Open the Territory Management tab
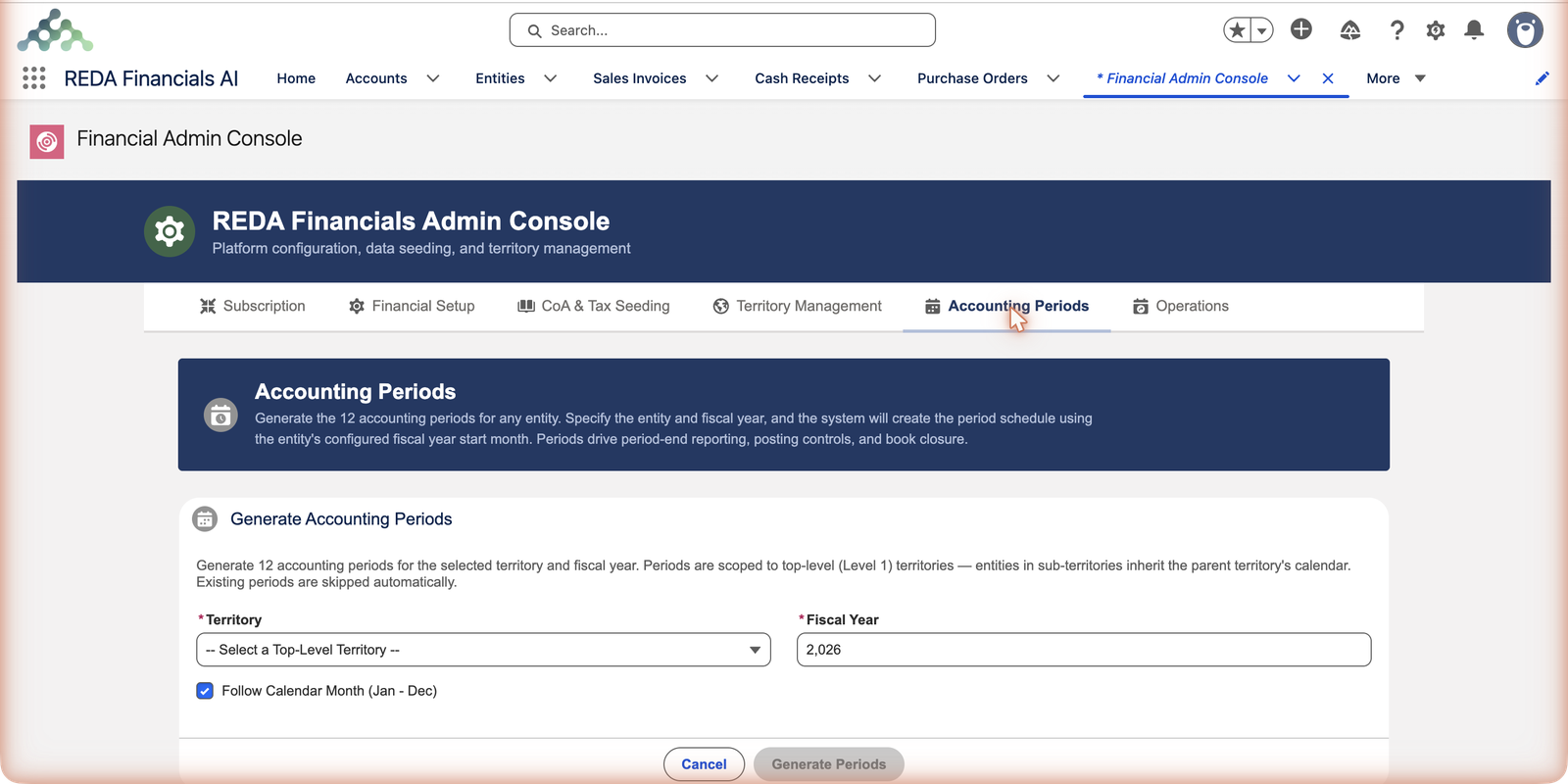The image size is (1568, 784). (x=798, y=306)
